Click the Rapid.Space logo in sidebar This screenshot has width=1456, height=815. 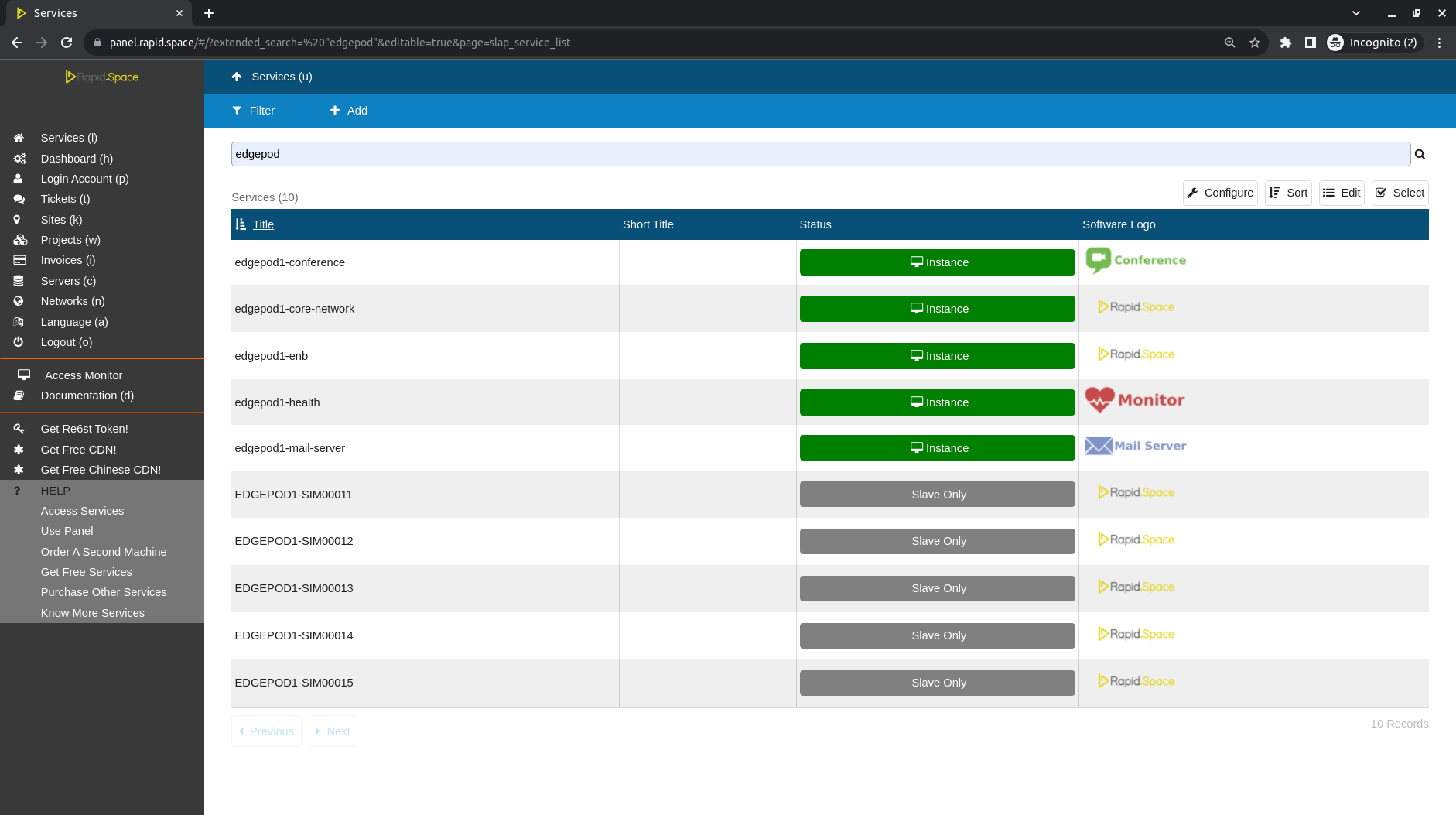tap(102, 77)
